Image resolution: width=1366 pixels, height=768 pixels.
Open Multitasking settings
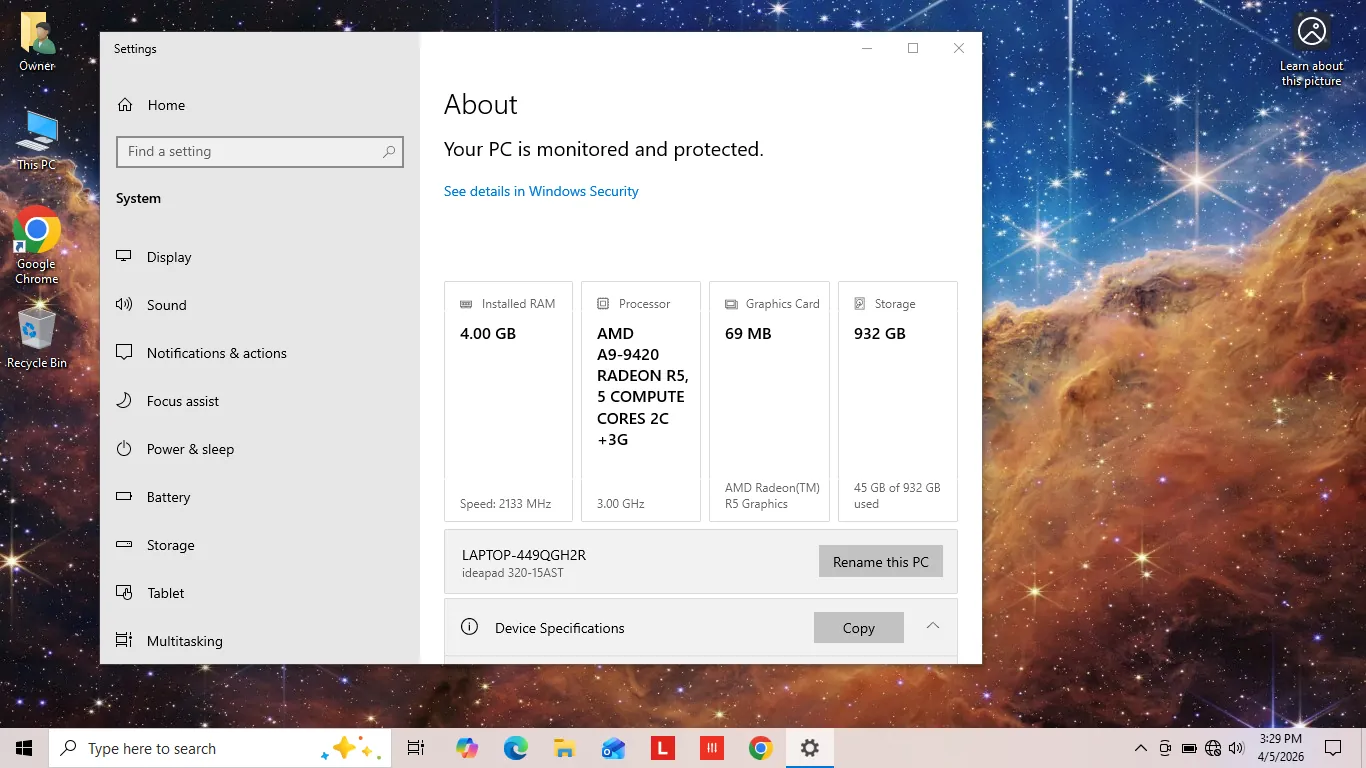pos(184,641)
